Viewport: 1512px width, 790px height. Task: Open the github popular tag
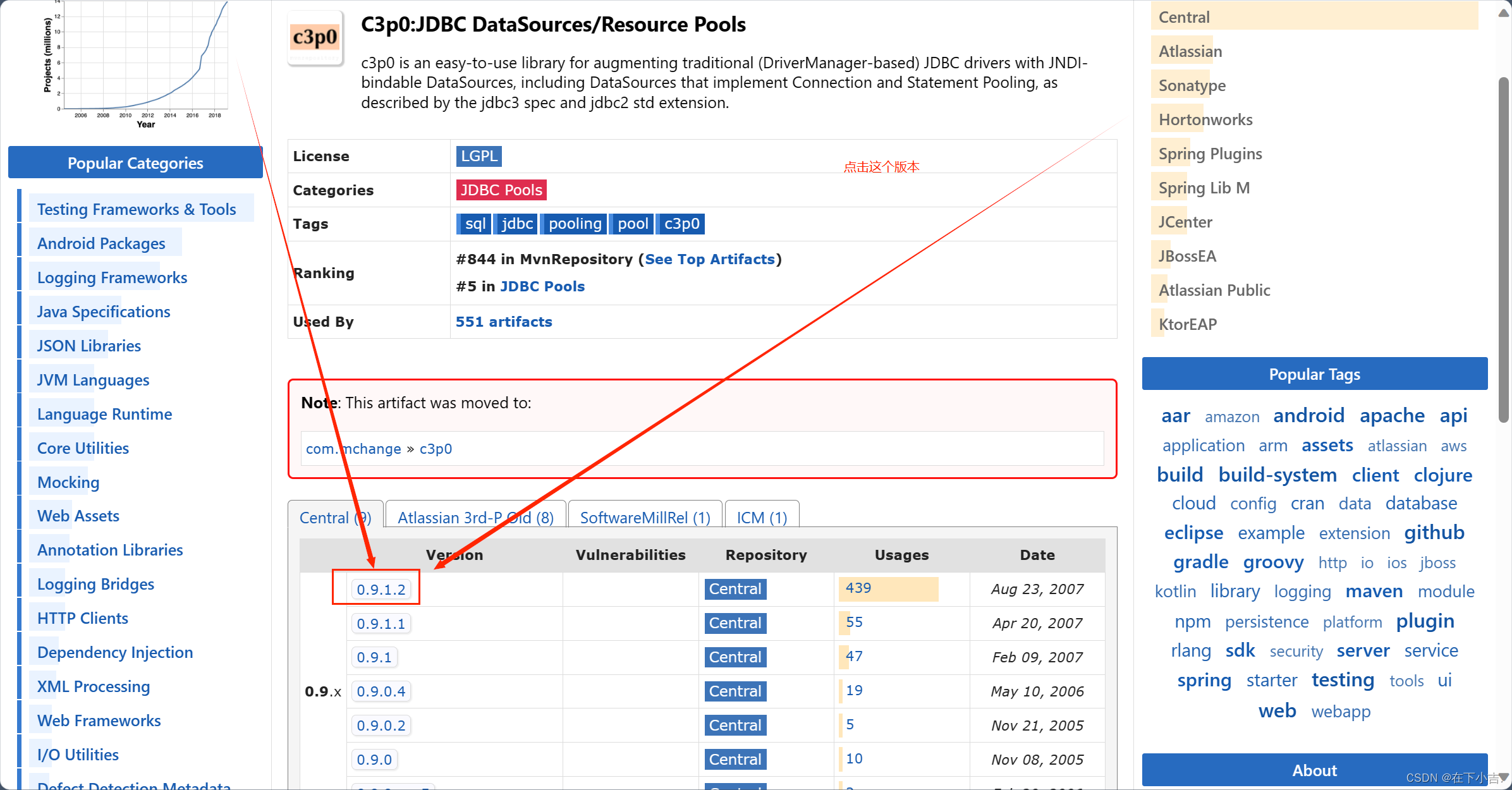pyautogui.click(x=1434, y=532)
